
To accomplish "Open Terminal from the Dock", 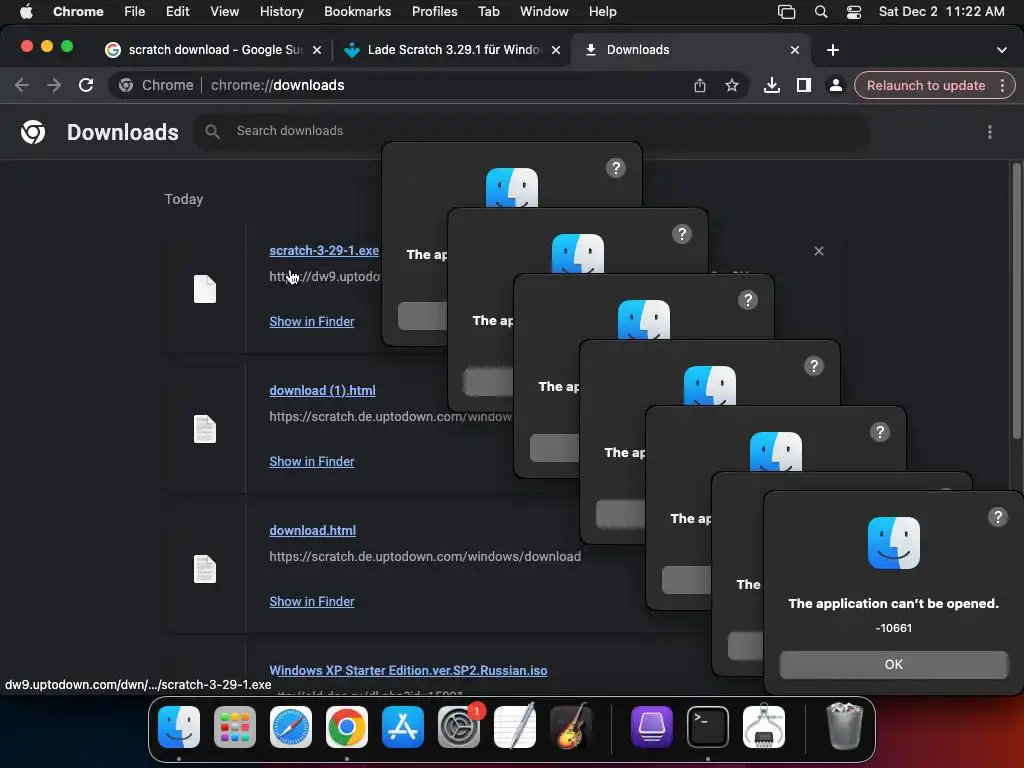I will pos(708,726).
